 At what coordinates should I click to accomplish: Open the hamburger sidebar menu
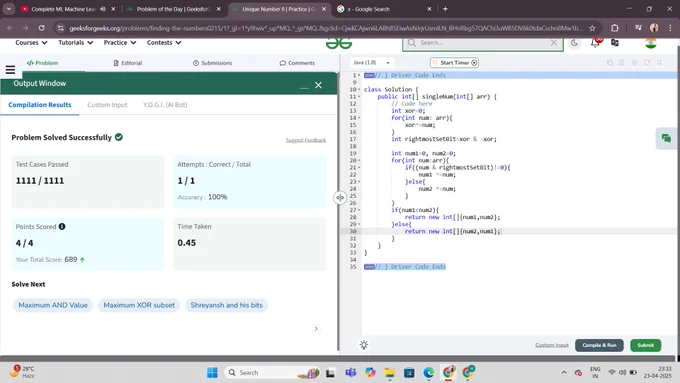10,69
